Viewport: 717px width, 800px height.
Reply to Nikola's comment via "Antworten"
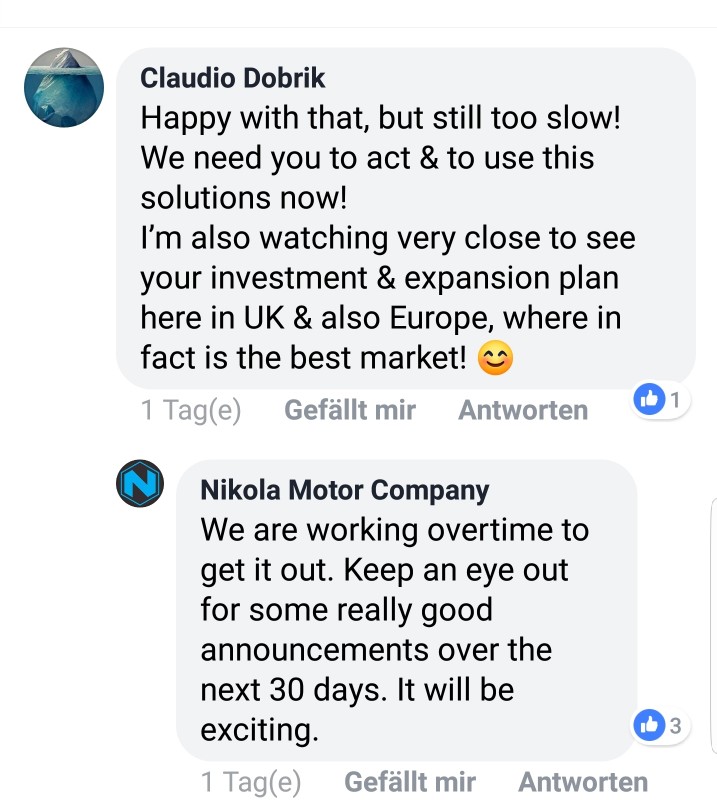pos(583,781)
